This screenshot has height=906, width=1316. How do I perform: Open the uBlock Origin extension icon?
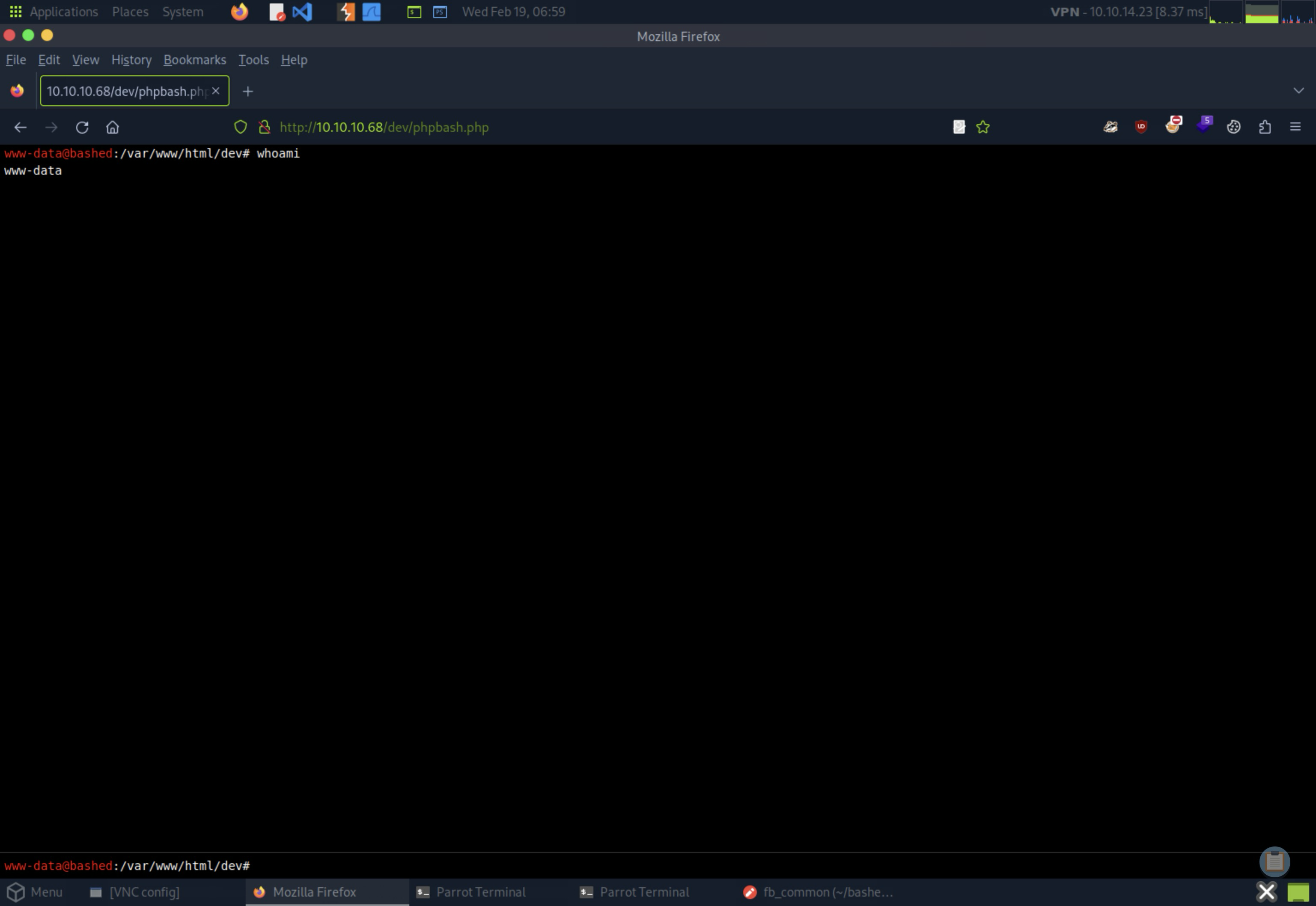pos(1140,127)
